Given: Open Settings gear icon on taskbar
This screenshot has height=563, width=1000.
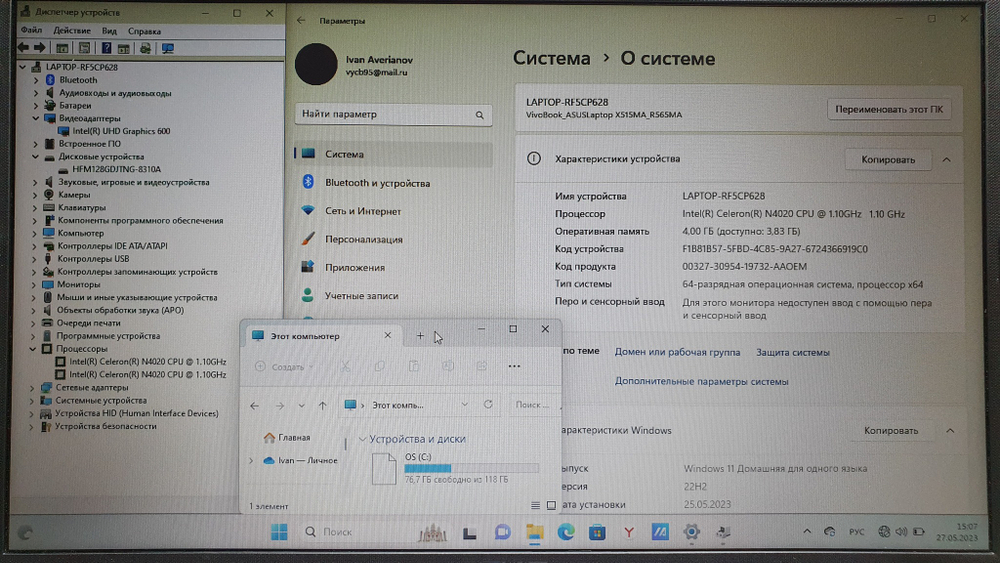Looking at the screenshot, I should [691, 532].
